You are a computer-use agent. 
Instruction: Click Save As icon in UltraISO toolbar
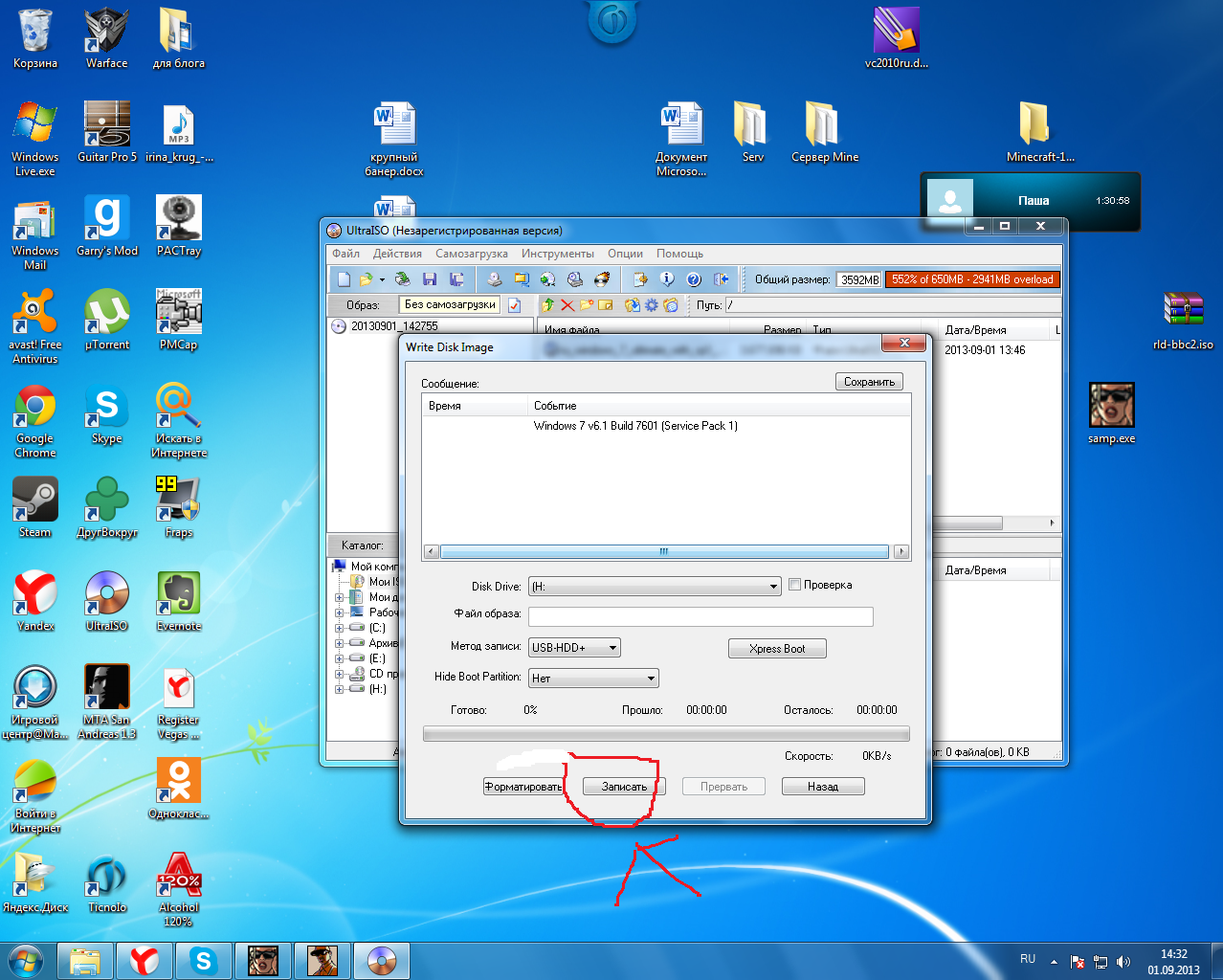(x=456, y=279)
